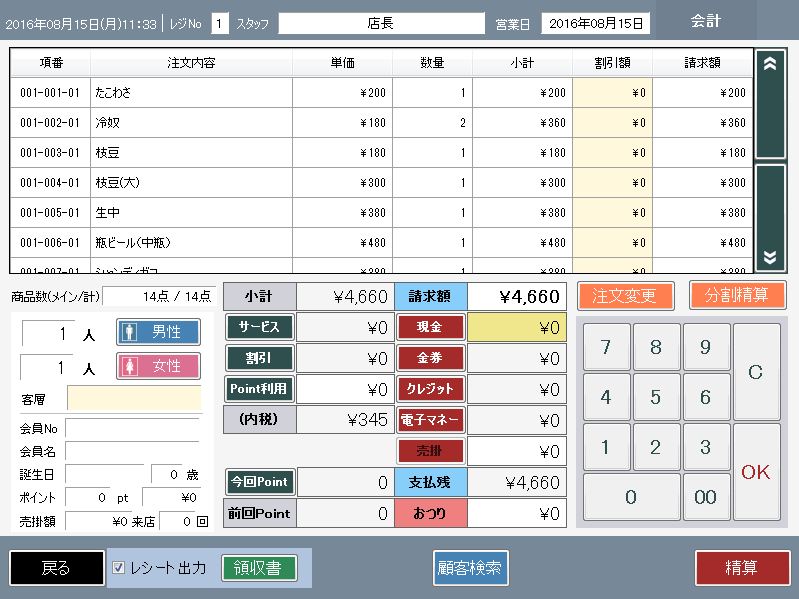Viewport: 799px width, 599px height.
Task: Tap keypad digit 1
Action: point(606,447)
